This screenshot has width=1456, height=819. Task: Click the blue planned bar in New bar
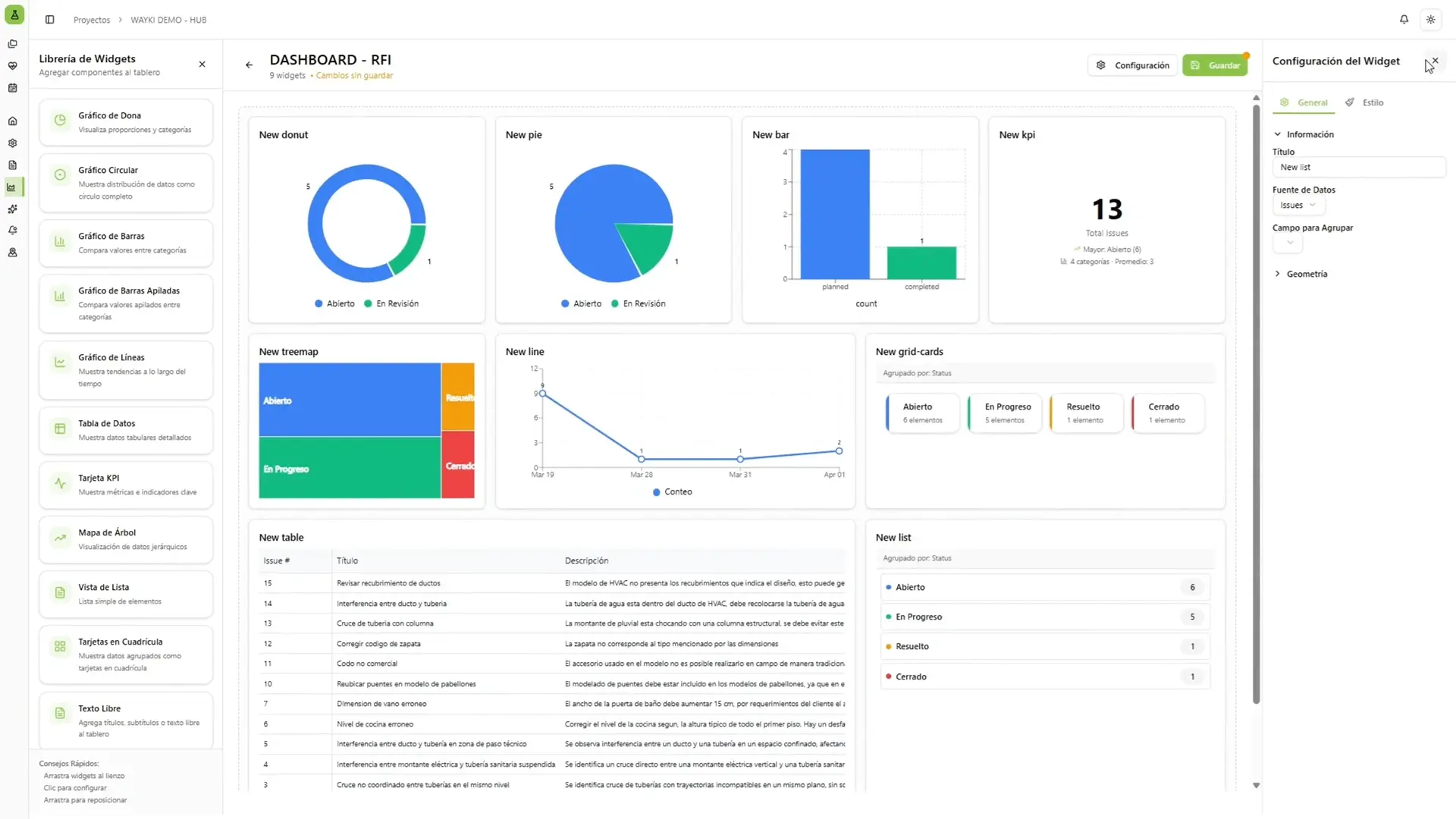coord(835,214)
